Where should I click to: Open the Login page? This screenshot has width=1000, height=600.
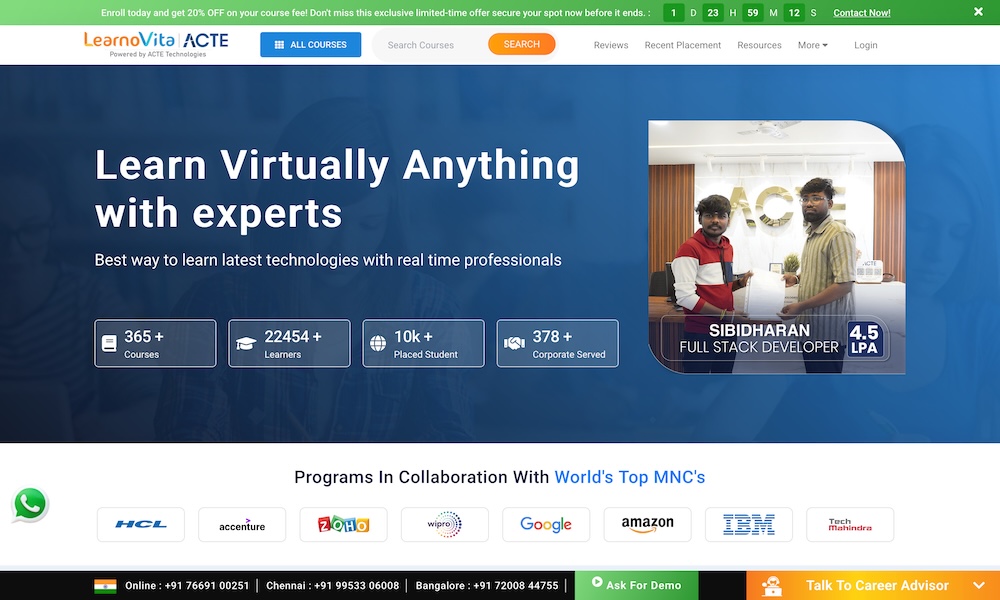pos(865,45)
